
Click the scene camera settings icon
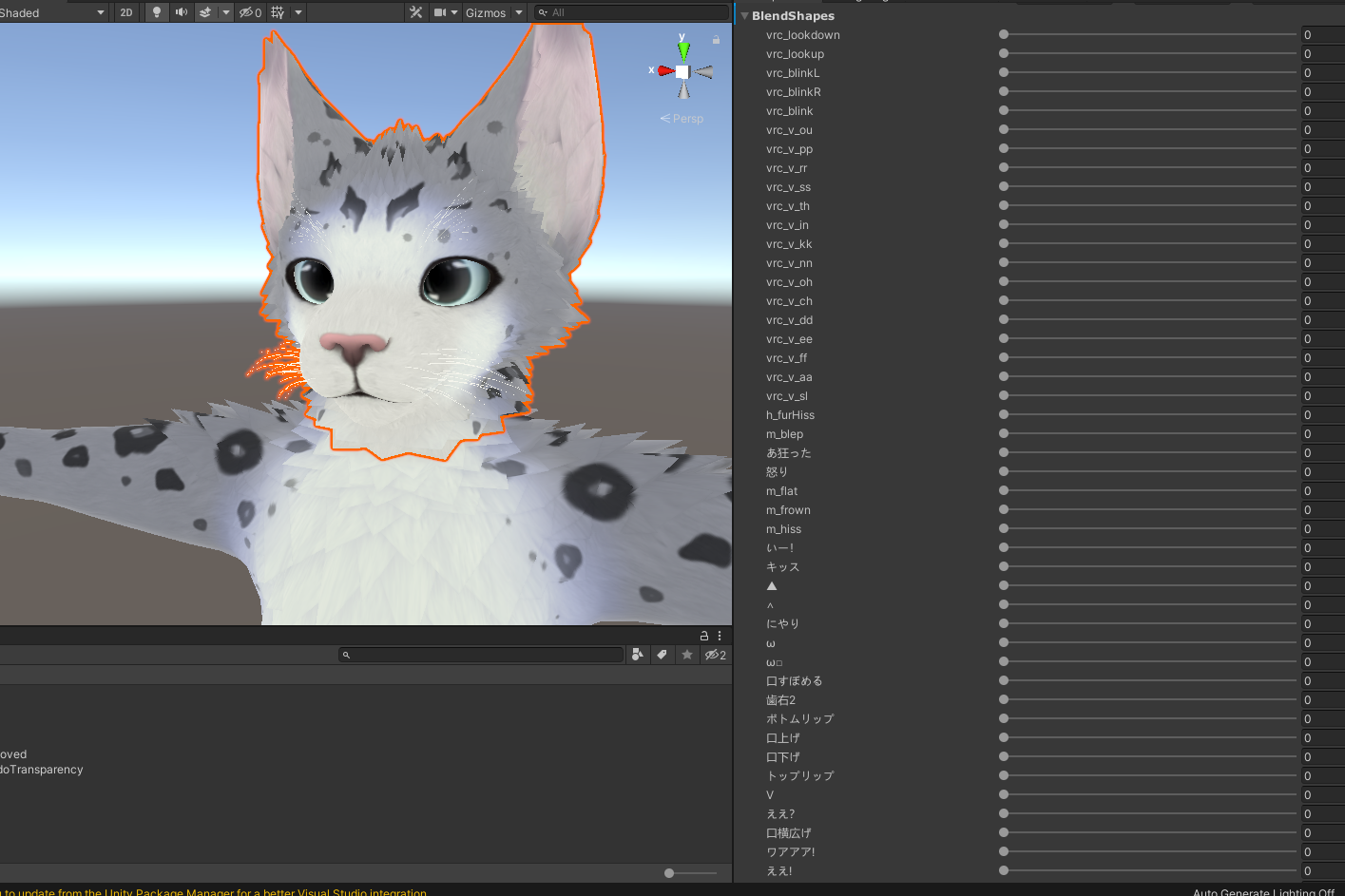coord(440,12)
